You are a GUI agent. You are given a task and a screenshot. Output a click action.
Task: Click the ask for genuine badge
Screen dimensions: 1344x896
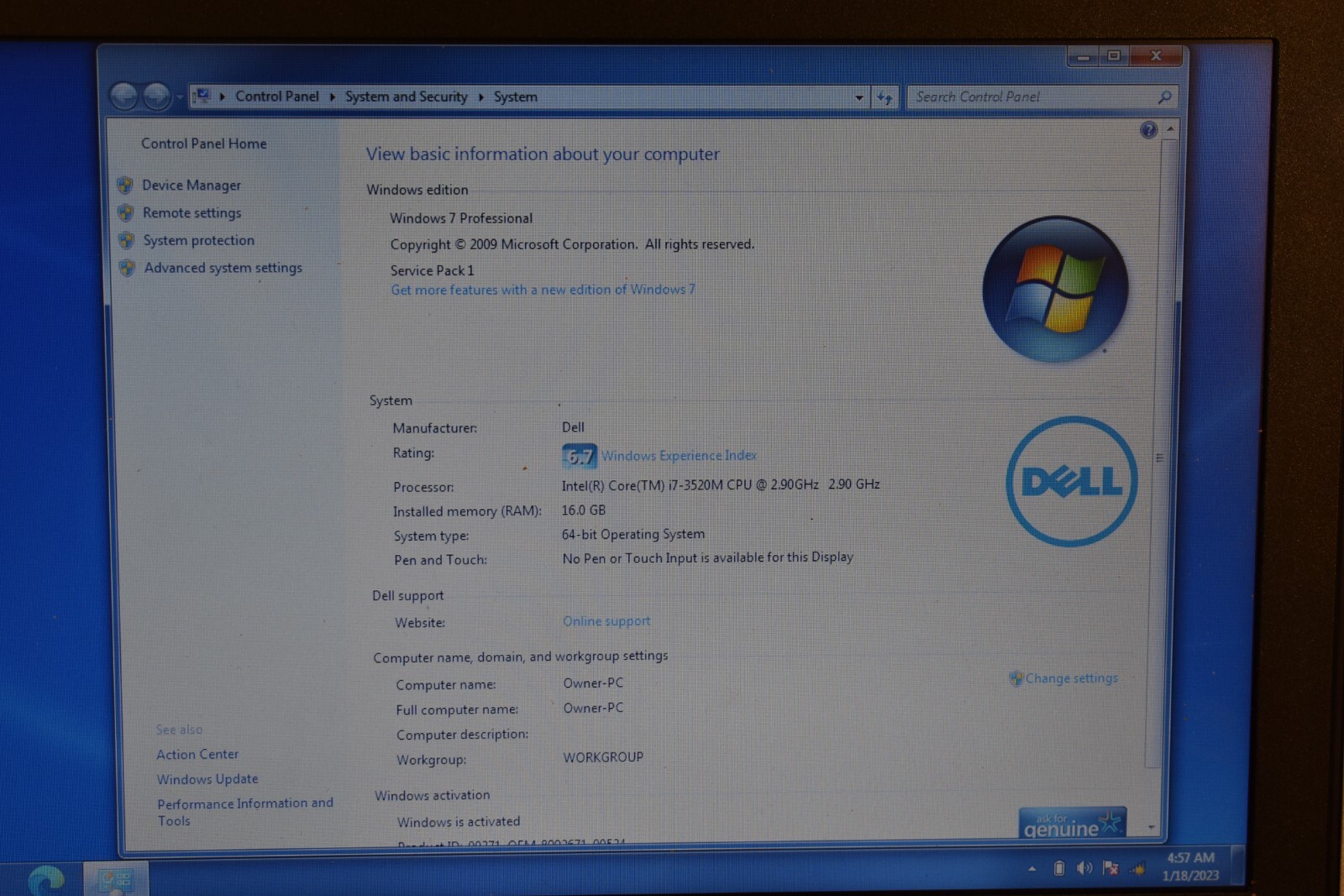pos(1072,824)
